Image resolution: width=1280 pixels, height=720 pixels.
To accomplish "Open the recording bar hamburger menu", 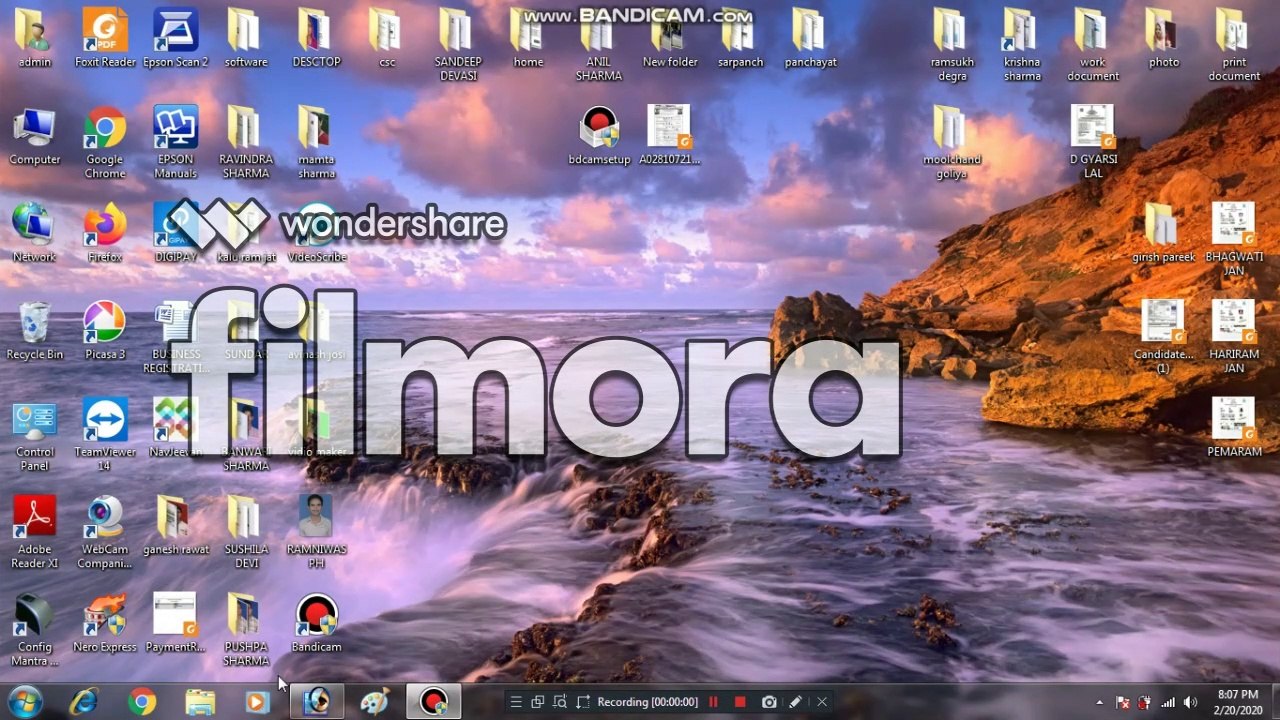I will coord(514,702).
